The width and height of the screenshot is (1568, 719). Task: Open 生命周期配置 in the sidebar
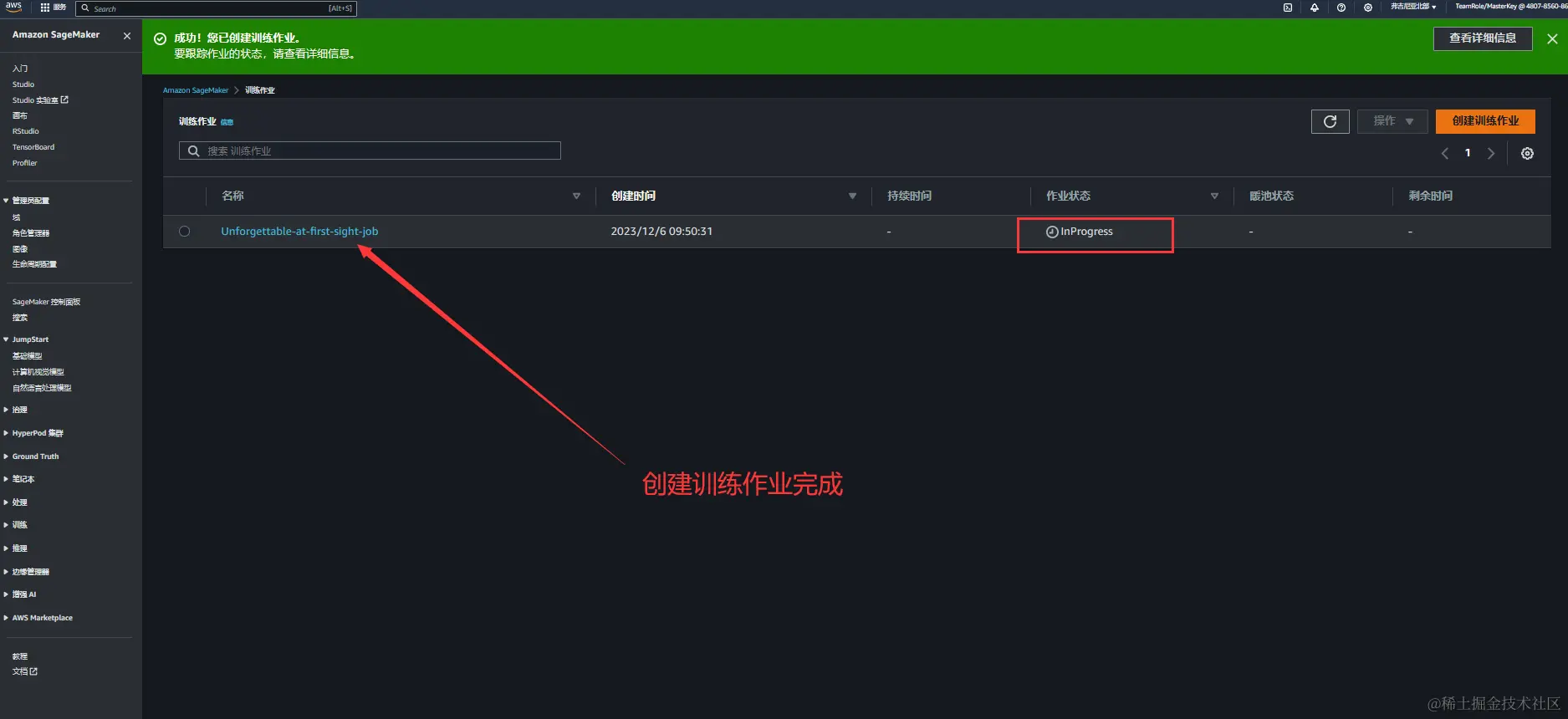(x=34, y=264)
